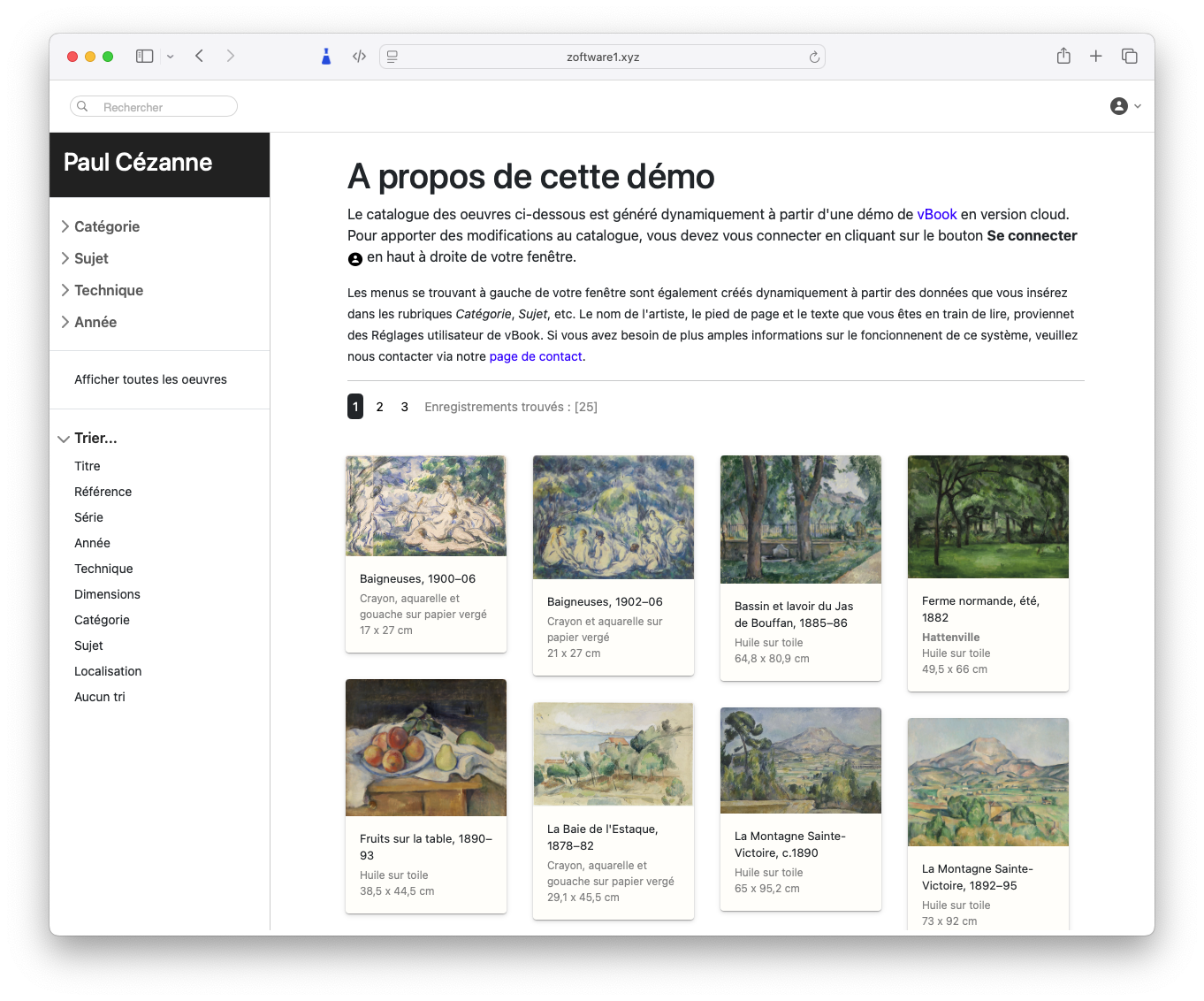
Task: Open the Baigneuses 1900–06 thumbnail
Action: 425,505
